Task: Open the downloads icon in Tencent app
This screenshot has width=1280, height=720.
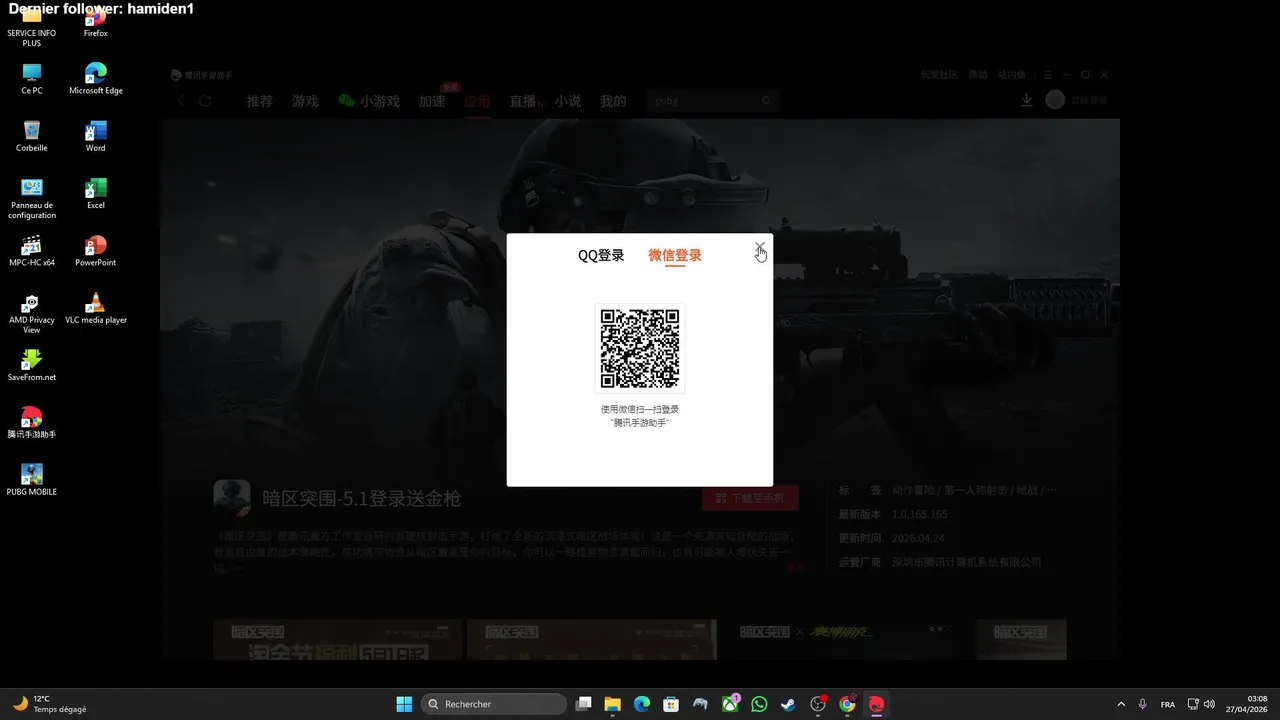Action: 1026,100
